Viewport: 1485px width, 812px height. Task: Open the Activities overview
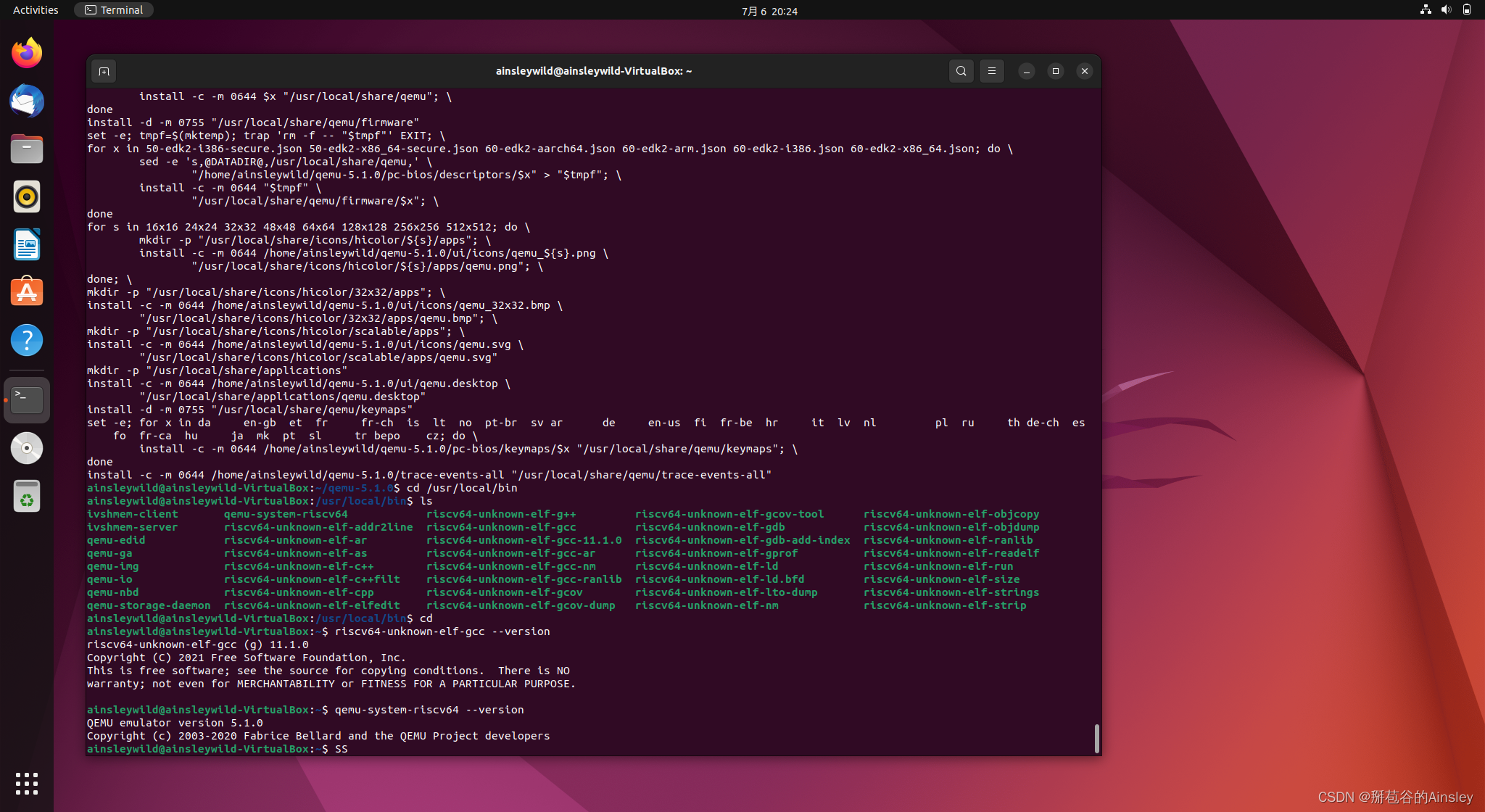[36, 10]
